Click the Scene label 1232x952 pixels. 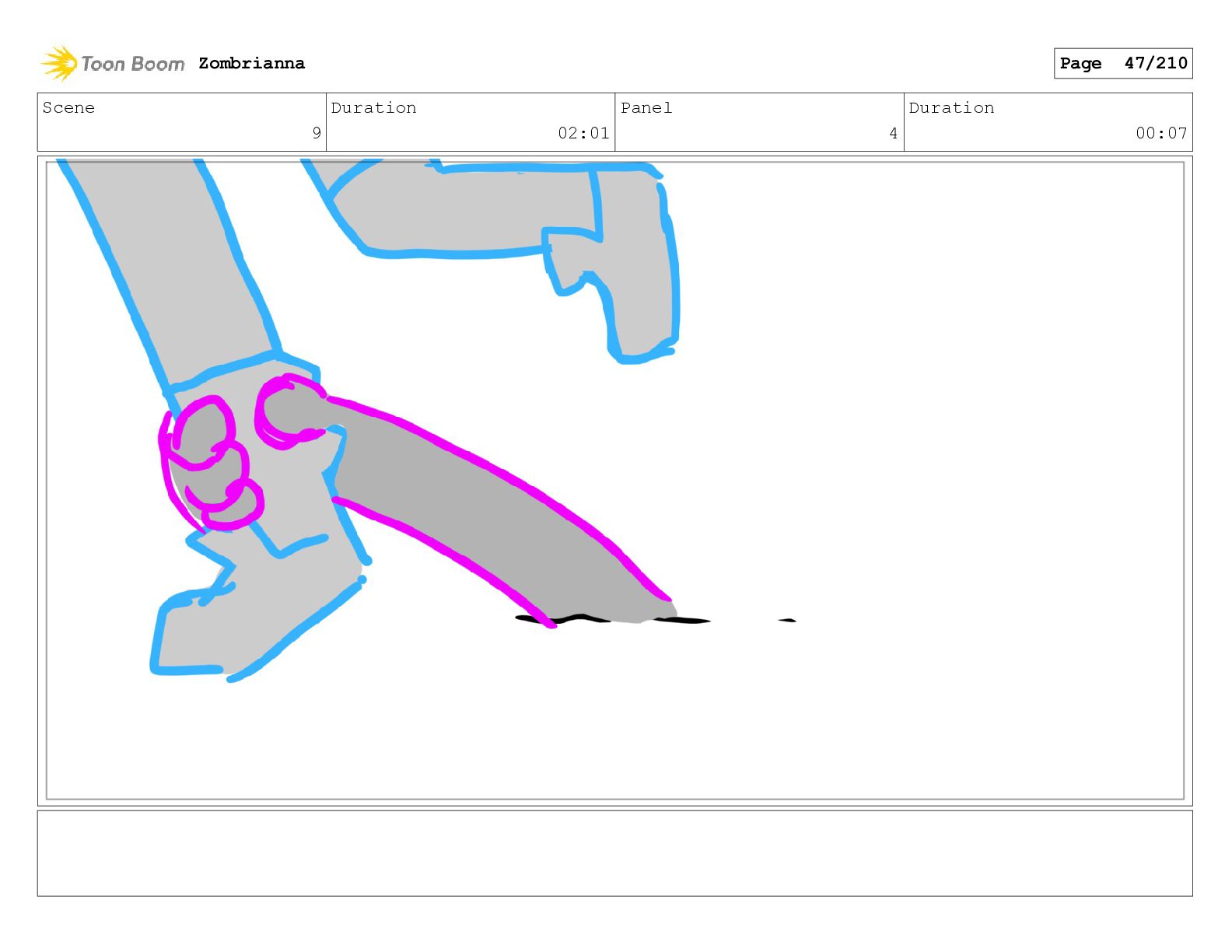68,107
